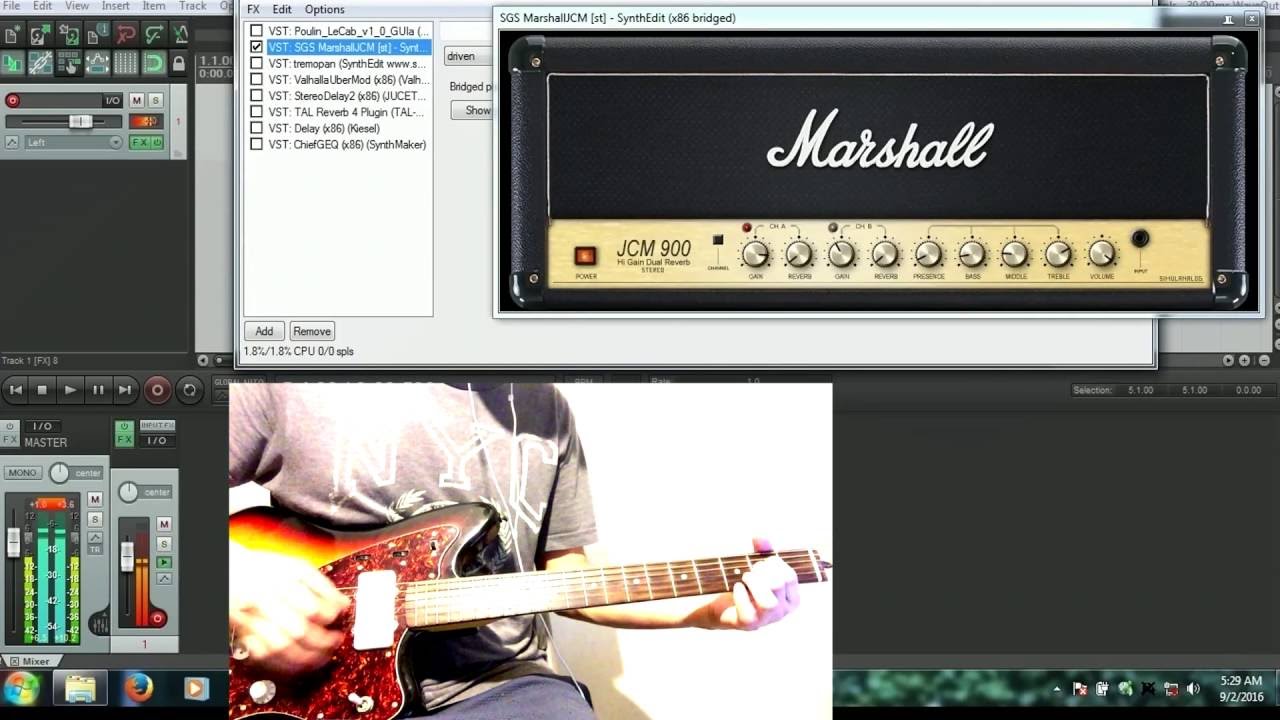Go to project start transport button

pos(15,390)
